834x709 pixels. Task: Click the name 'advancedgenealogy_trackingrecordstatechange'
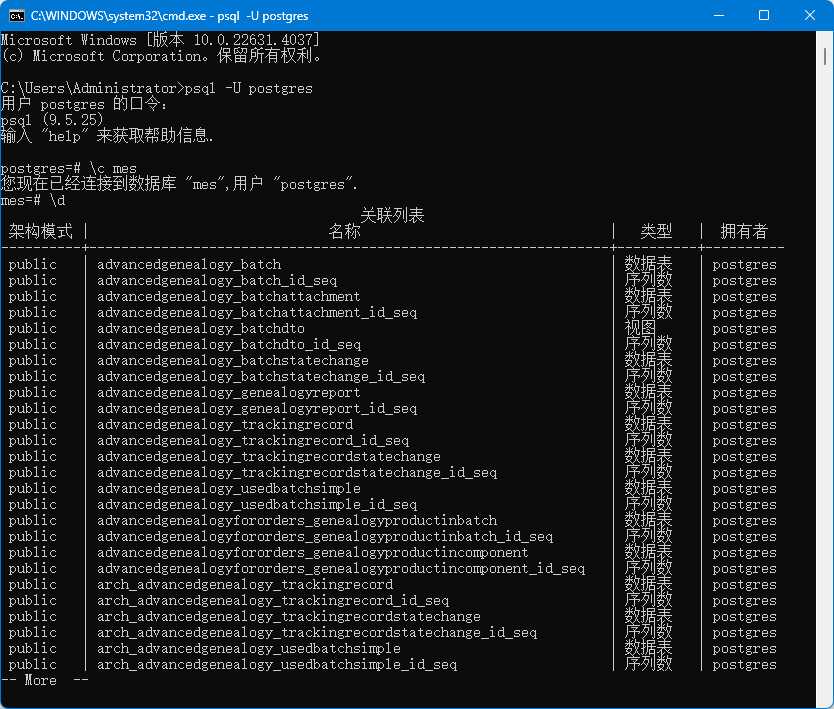[269, 456]
